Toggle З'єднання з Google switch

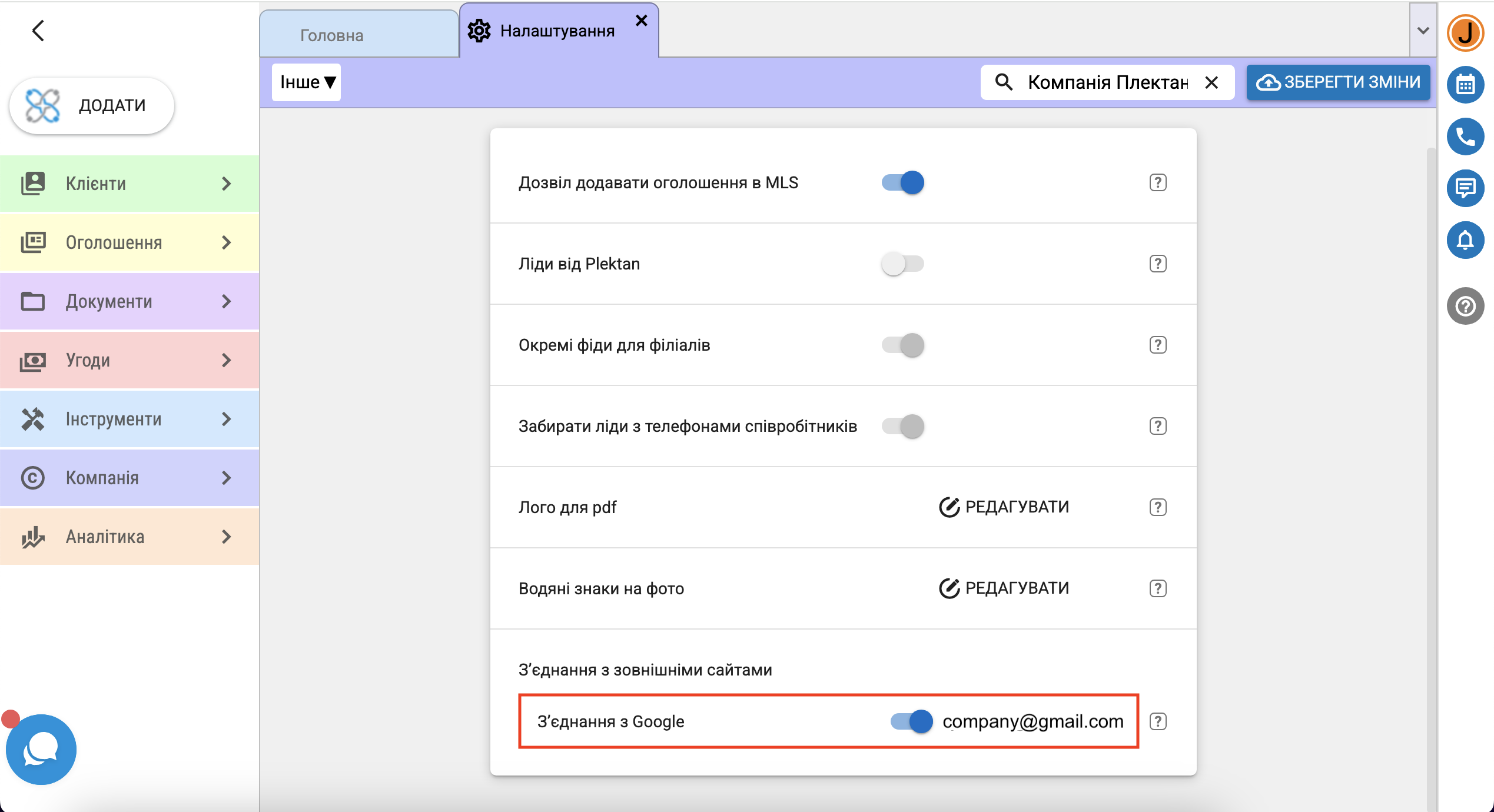911,721
